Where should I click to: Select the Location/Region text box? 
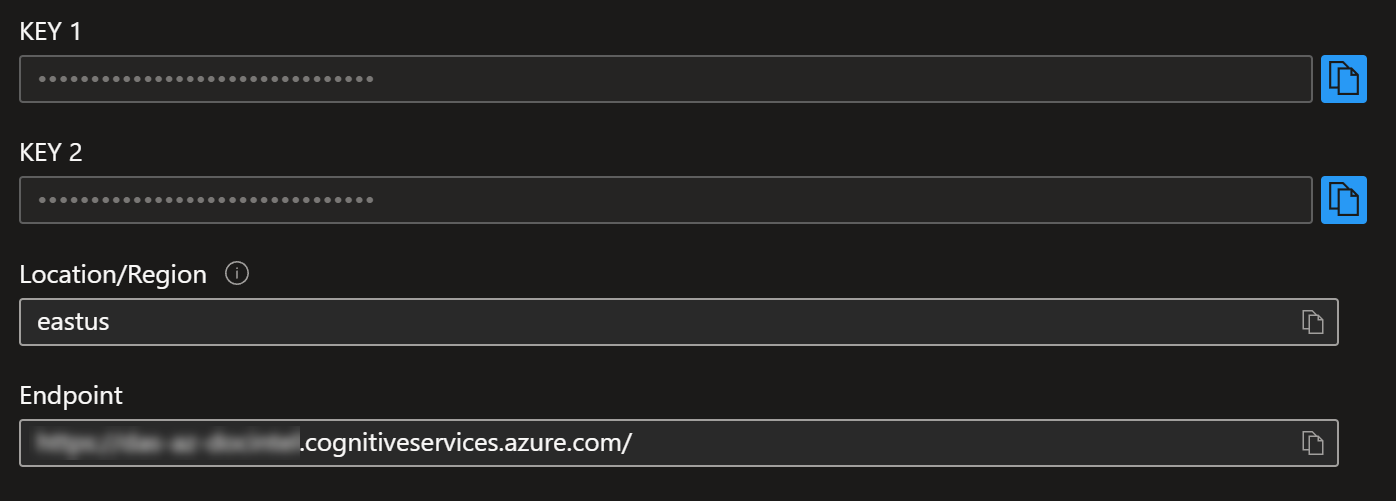(679, 321)
